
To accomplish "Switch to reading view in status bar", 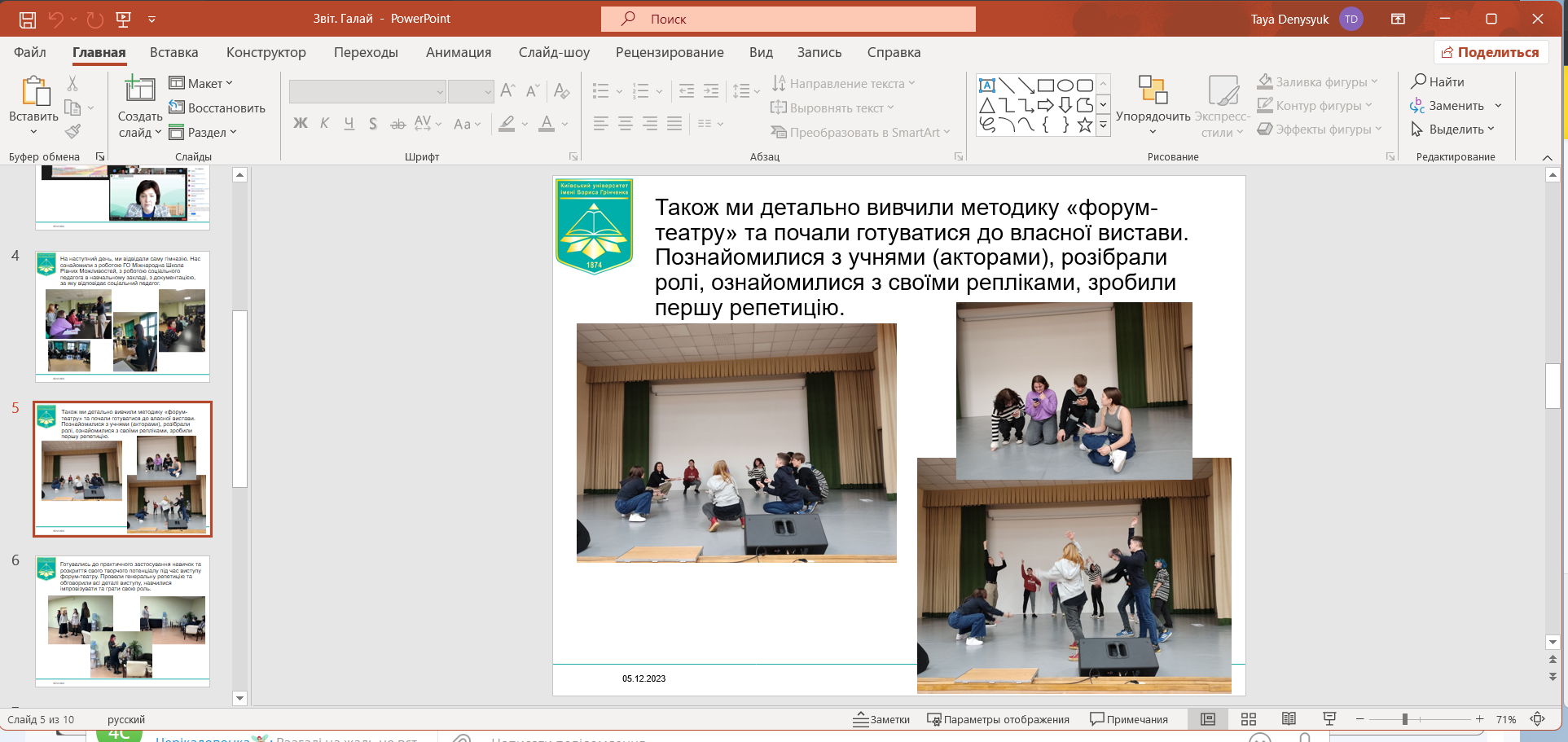I will (1289, 719).
